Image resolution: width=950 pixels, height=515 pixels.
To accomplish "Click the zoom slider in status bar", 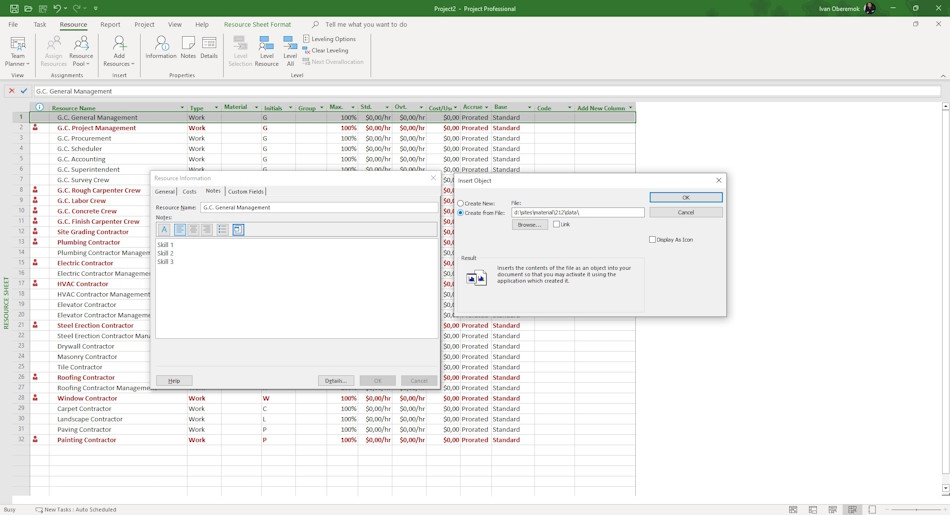I will 916,510.
